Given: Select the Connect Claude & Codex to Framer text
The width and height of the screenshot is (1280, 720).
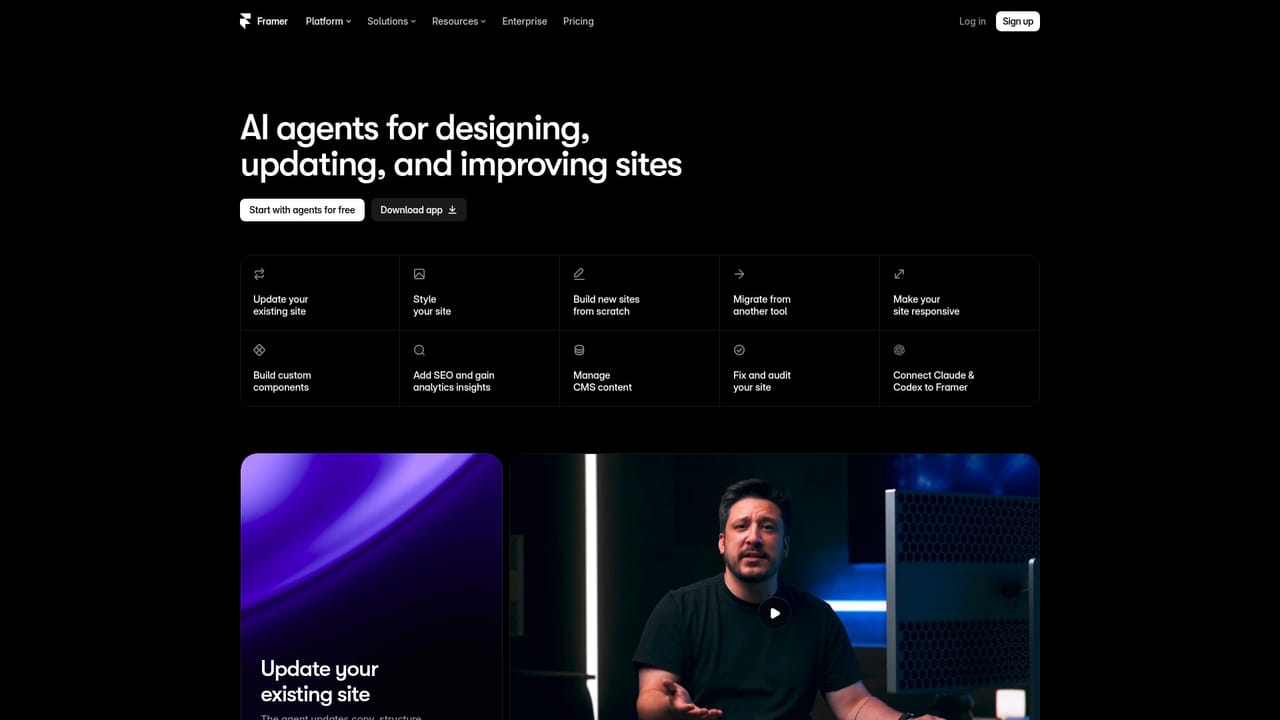Looking at the screenshot, I should pos(934,381).
